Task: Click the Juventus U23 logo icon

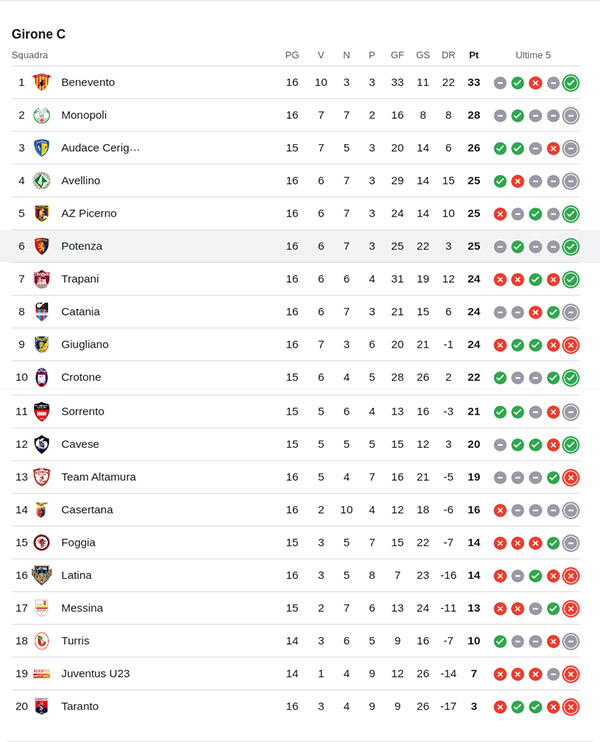Action: point(42,674)
